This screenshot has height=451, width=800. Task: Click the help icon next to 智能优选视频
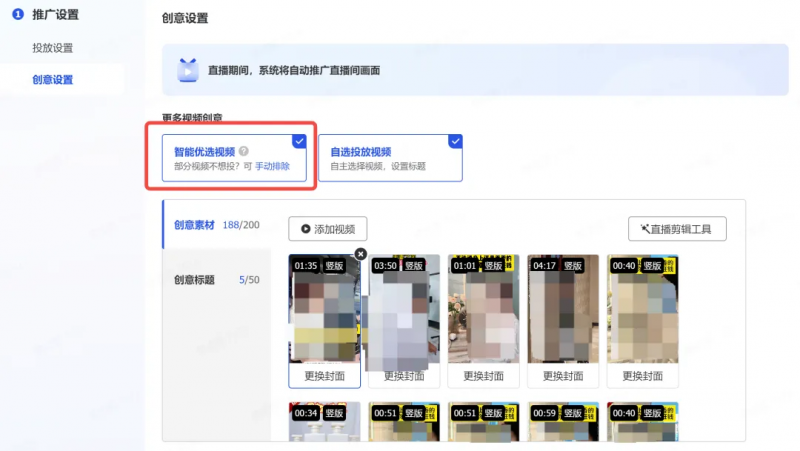coord(244,151)
